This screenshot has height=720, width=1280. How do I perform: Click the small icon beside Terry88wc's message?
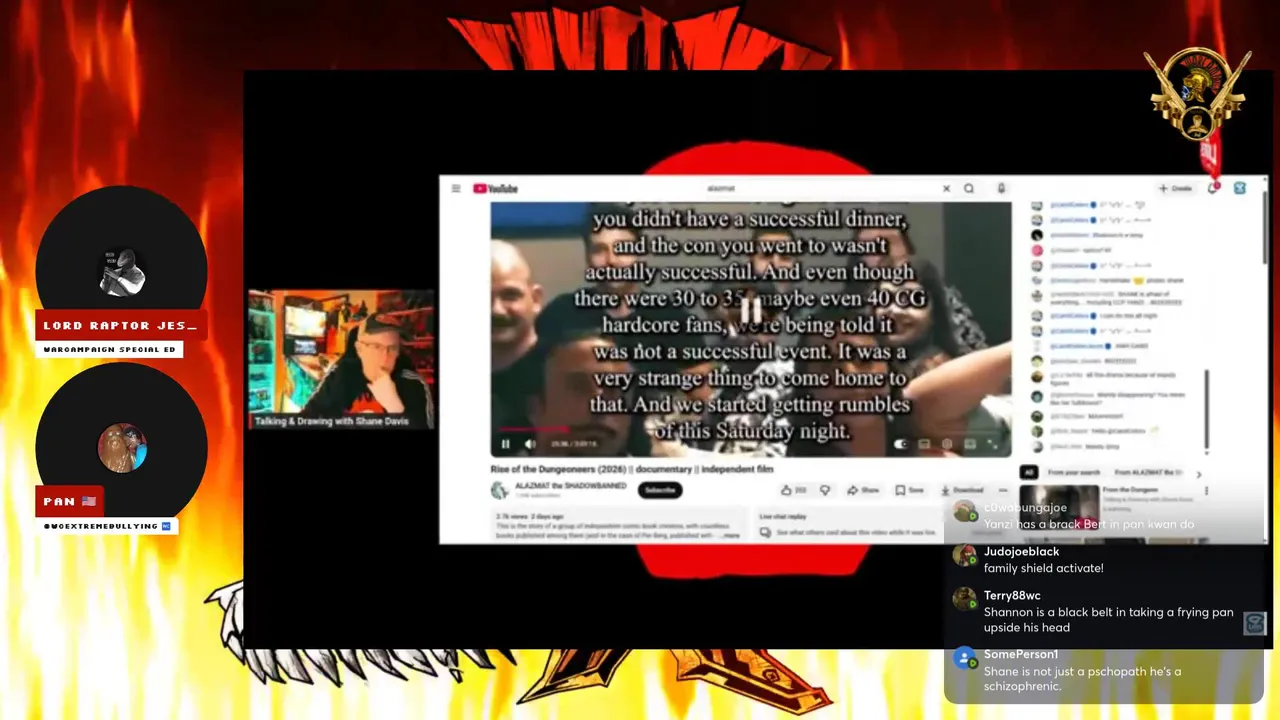point(1254,624)
